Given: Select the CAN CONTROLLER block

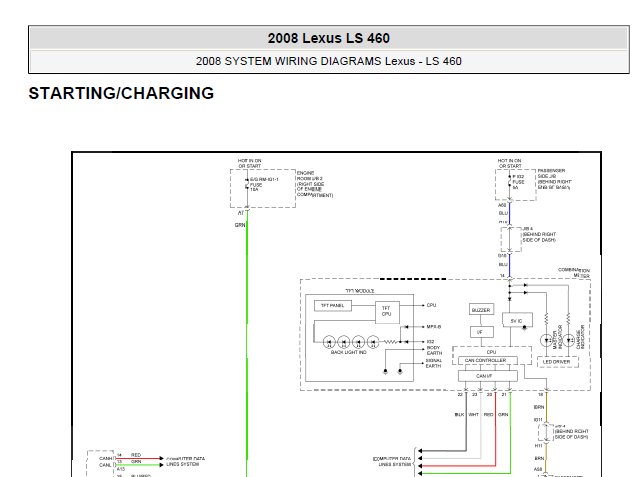Looking at the screenshot, I should [488, 360].
